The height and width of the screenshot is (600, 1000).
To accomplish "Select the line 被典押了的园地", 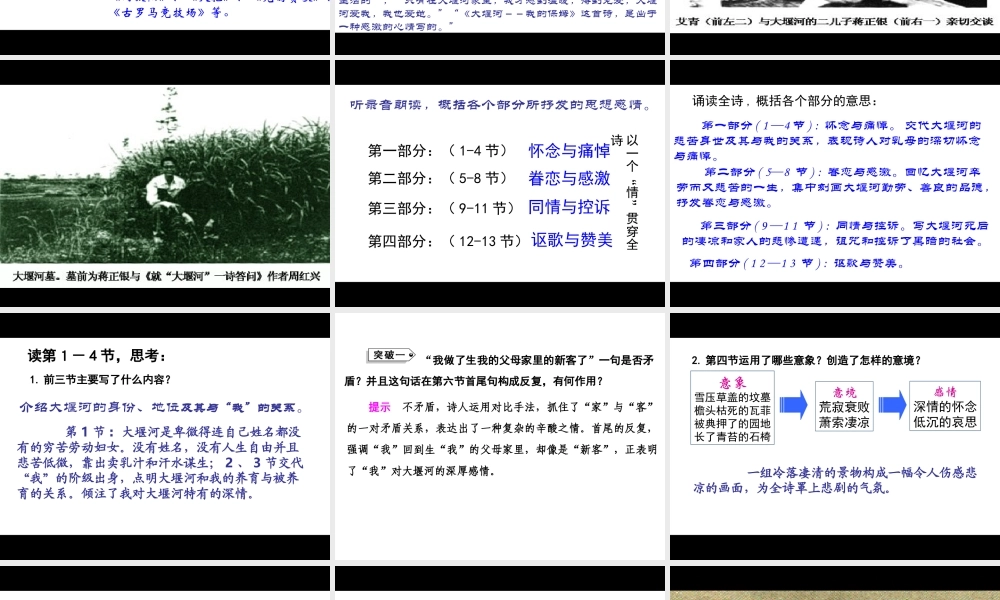I will (x=732, y=423).
